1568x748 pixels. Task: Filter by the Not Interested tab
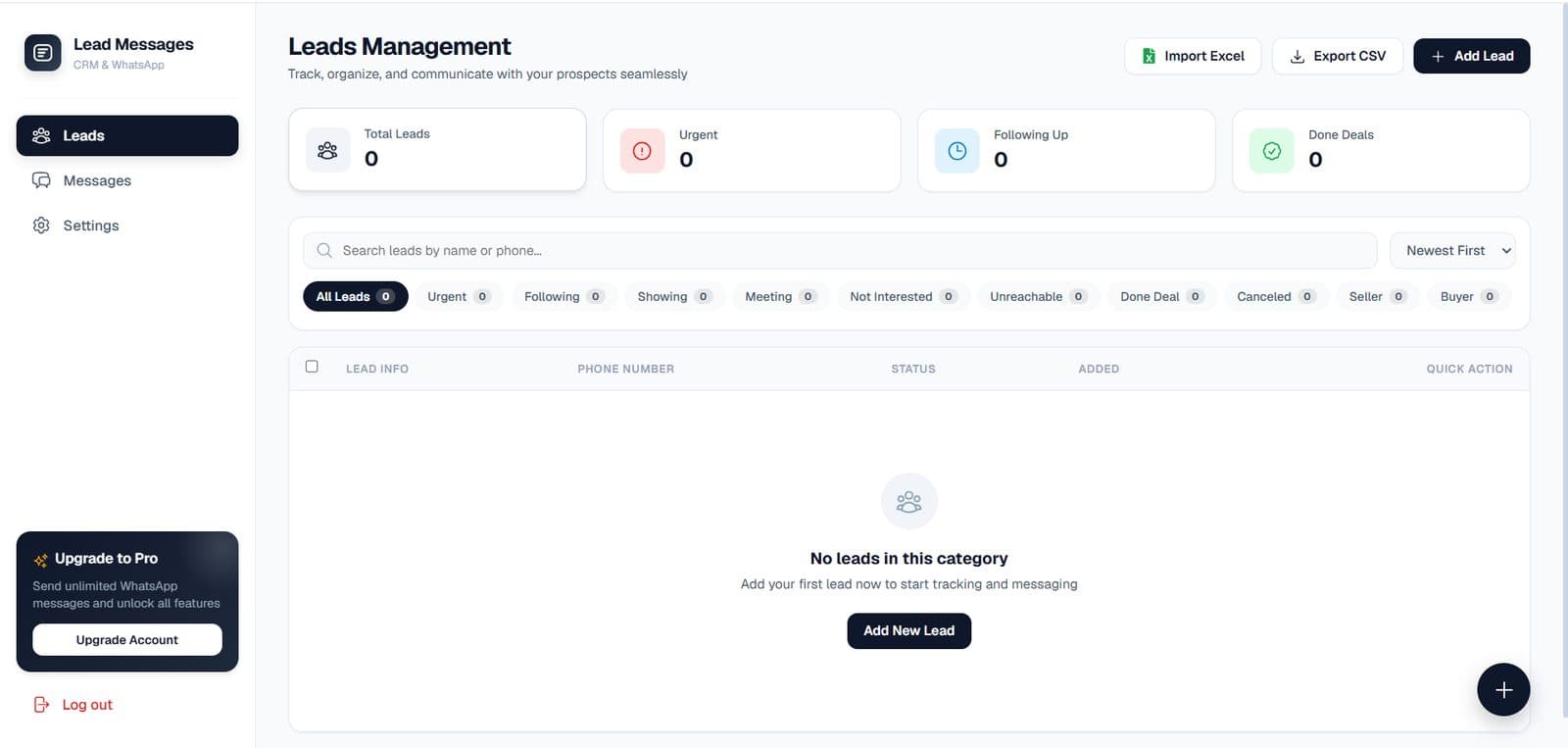[903, 296]
